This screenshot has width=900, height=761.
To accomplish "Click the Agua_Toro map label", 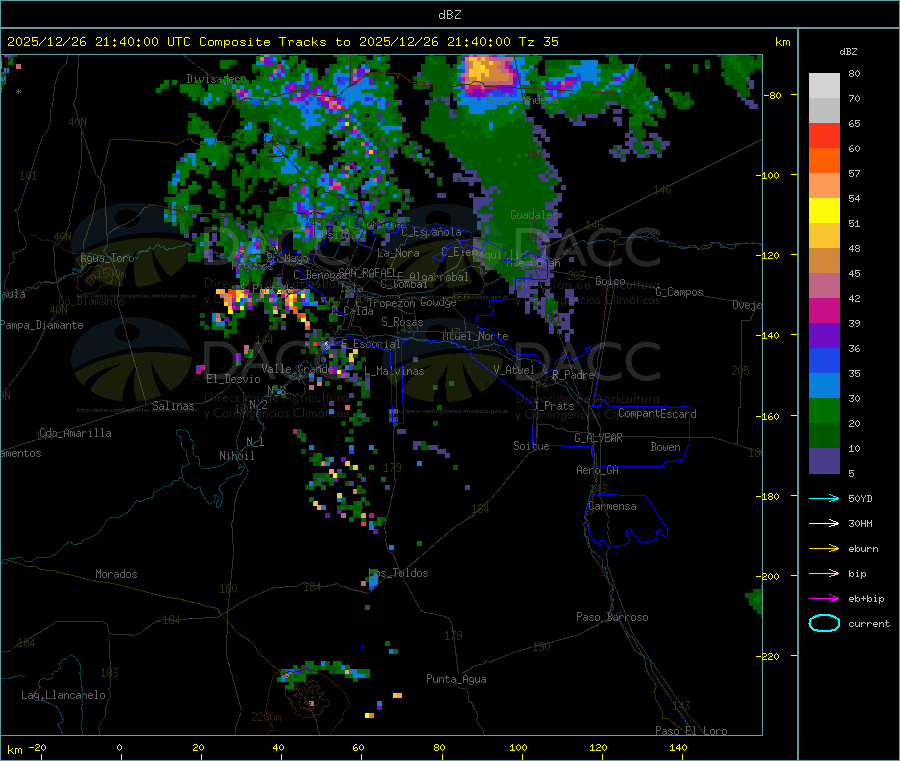I will (107, 258).
